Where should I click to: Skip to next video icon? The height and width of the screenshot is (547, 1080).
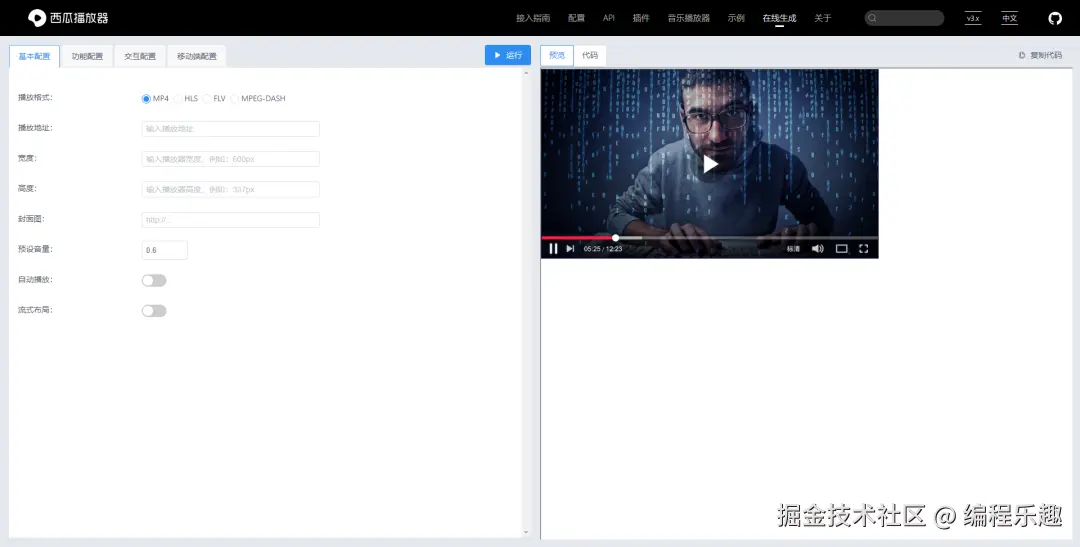(x=570, y=249)
